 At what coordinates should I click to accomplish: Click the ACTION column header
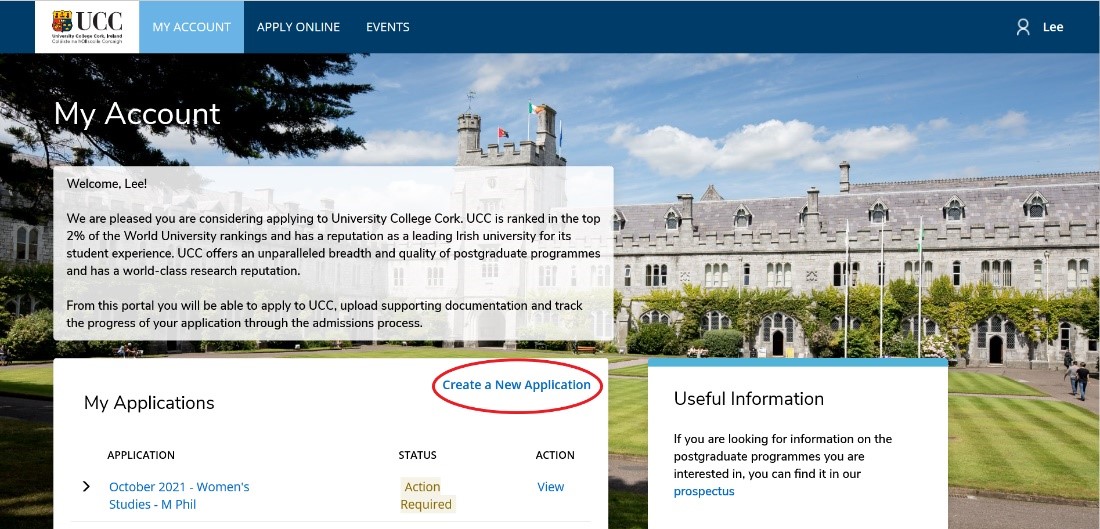pyautogui.click(x=555, y=455)
